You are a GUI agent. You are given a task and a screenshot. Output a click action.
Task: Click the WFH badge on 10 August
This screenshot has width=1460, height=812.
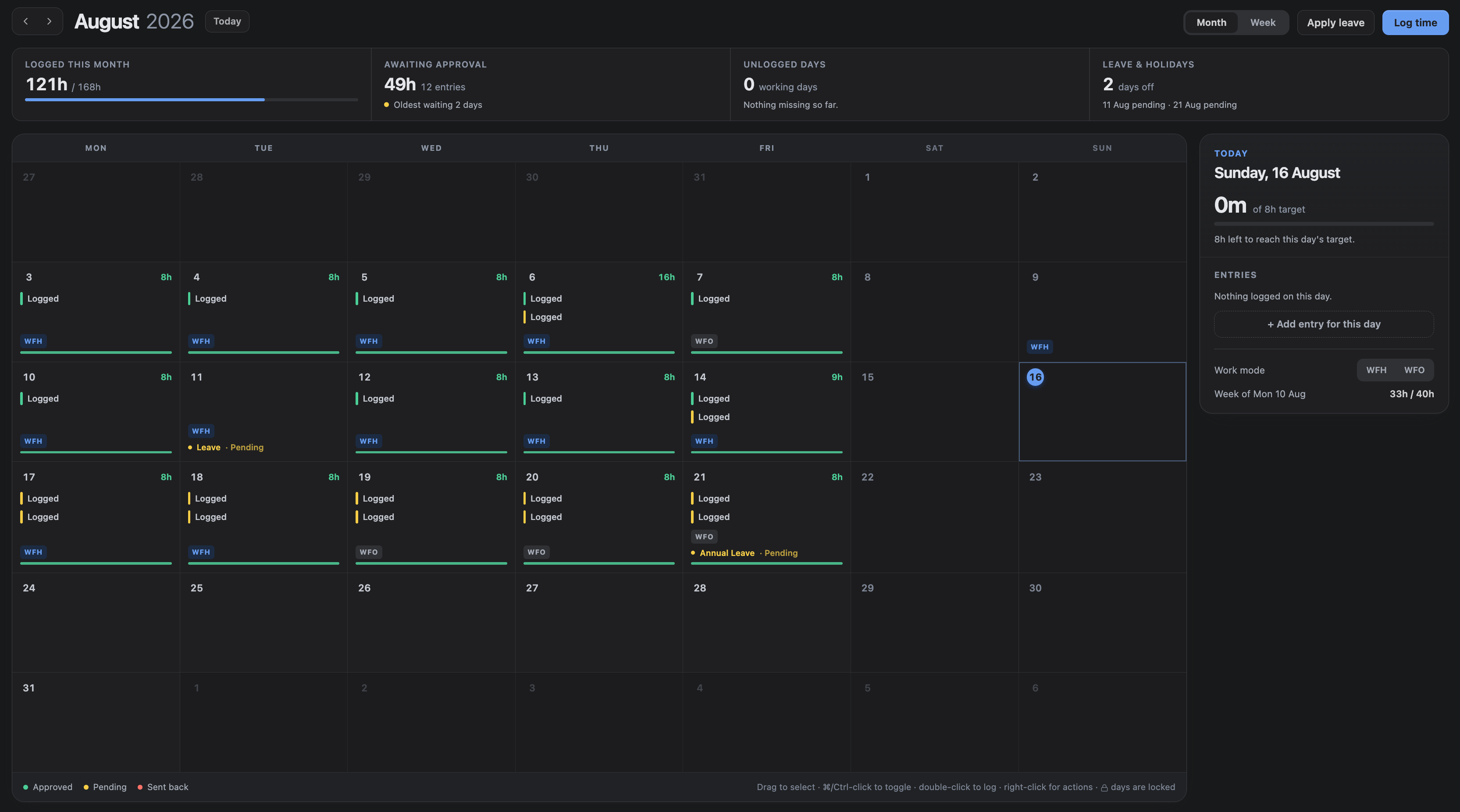click(33, 441)
